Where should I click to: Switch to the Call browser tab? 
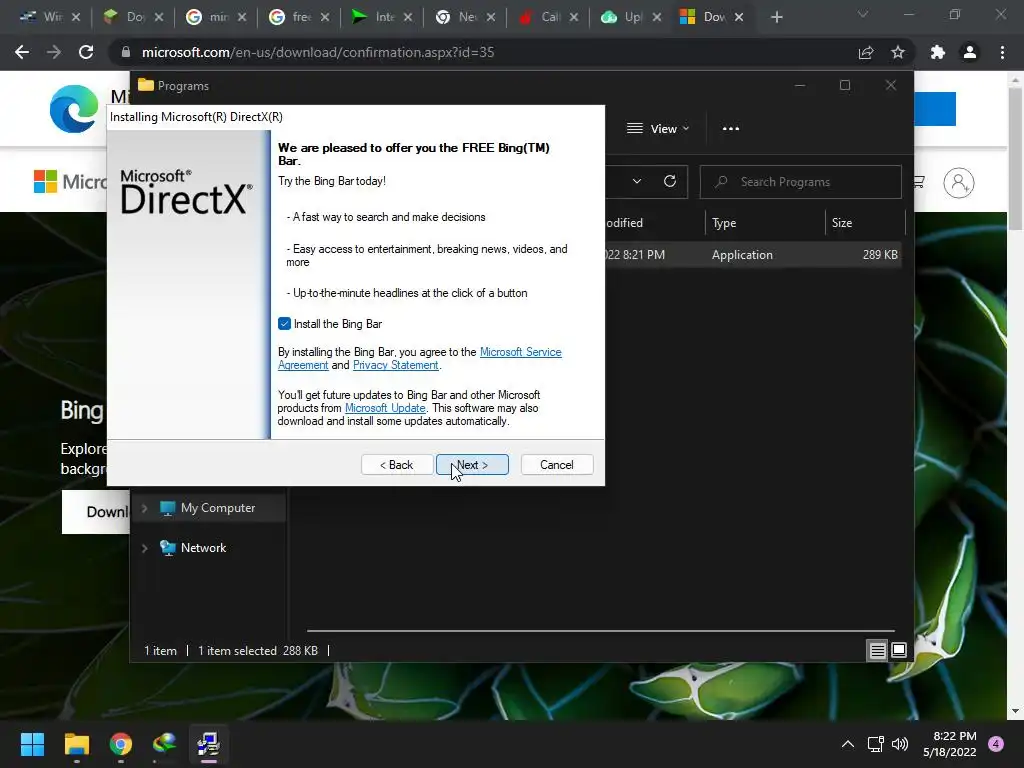coord(547,17)
